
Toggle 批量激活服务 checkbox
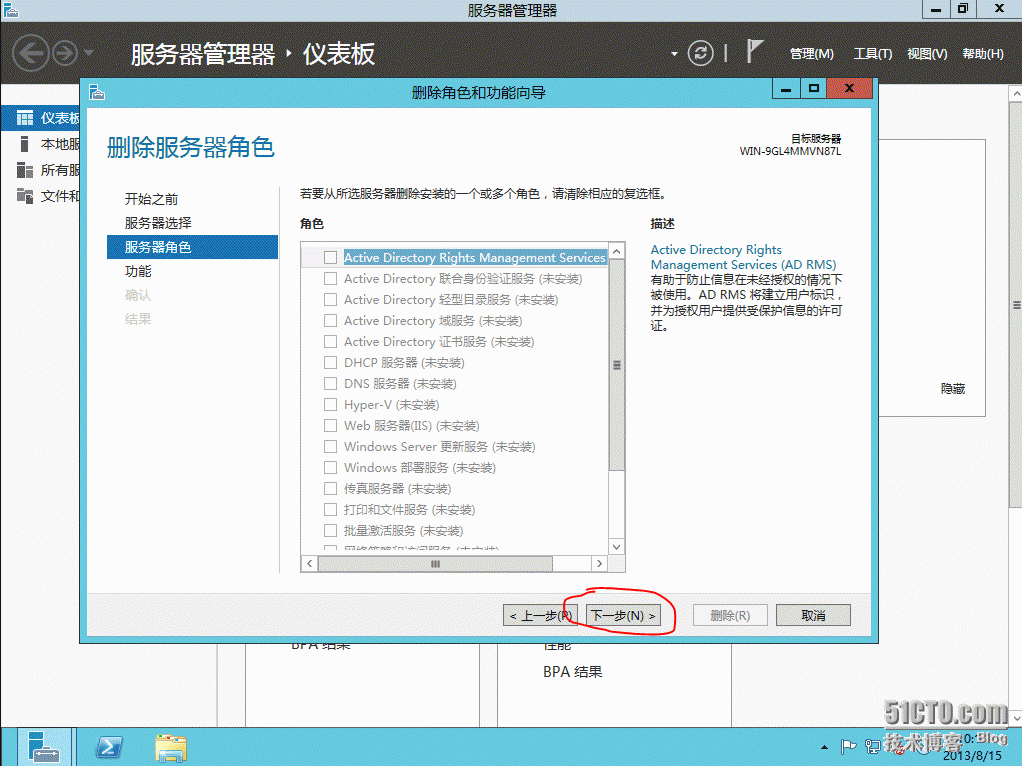(330, 531)
